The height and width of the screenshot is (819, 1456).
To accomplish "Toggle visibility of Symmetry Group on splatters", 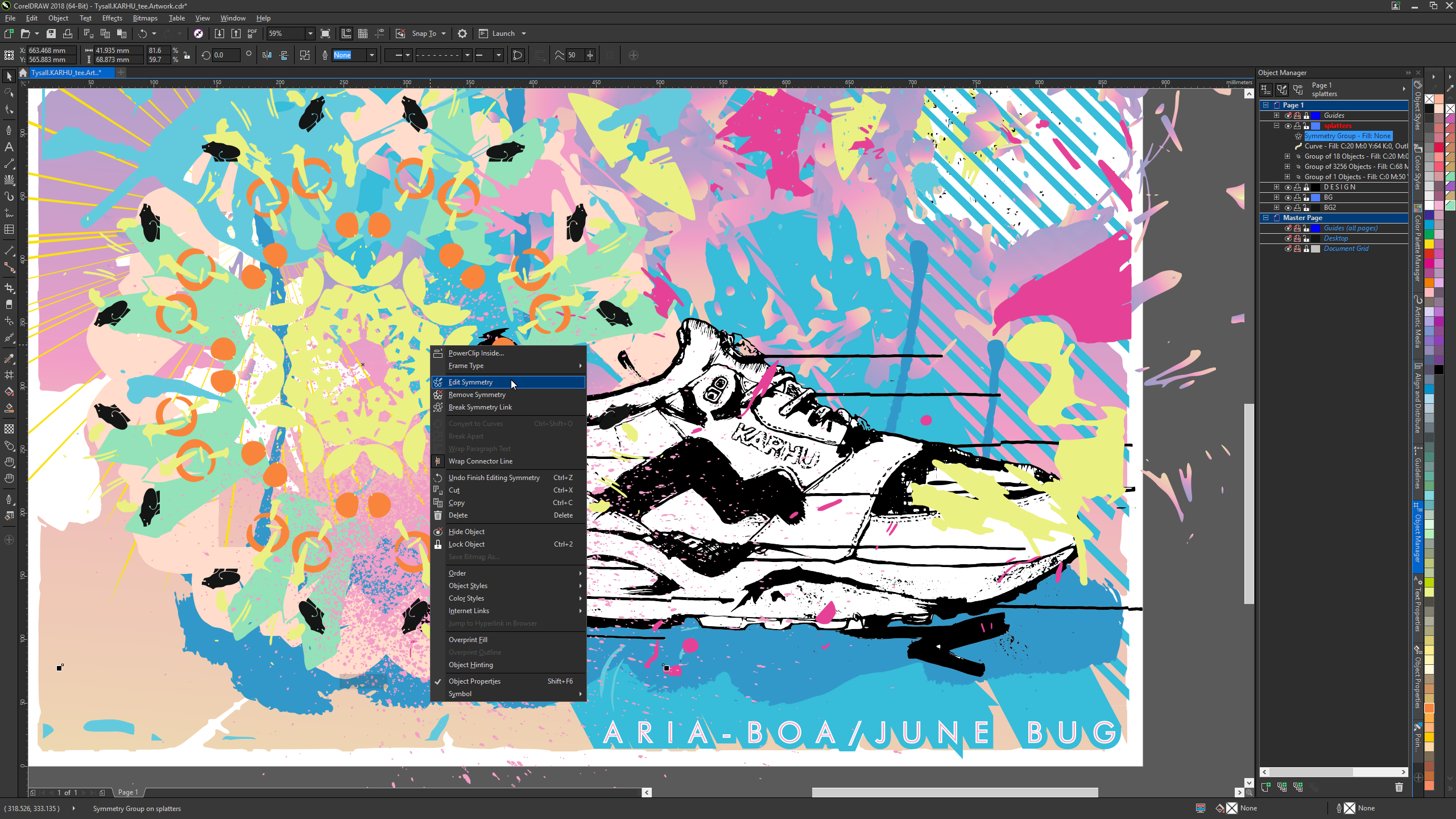I will coord(1287,136).
